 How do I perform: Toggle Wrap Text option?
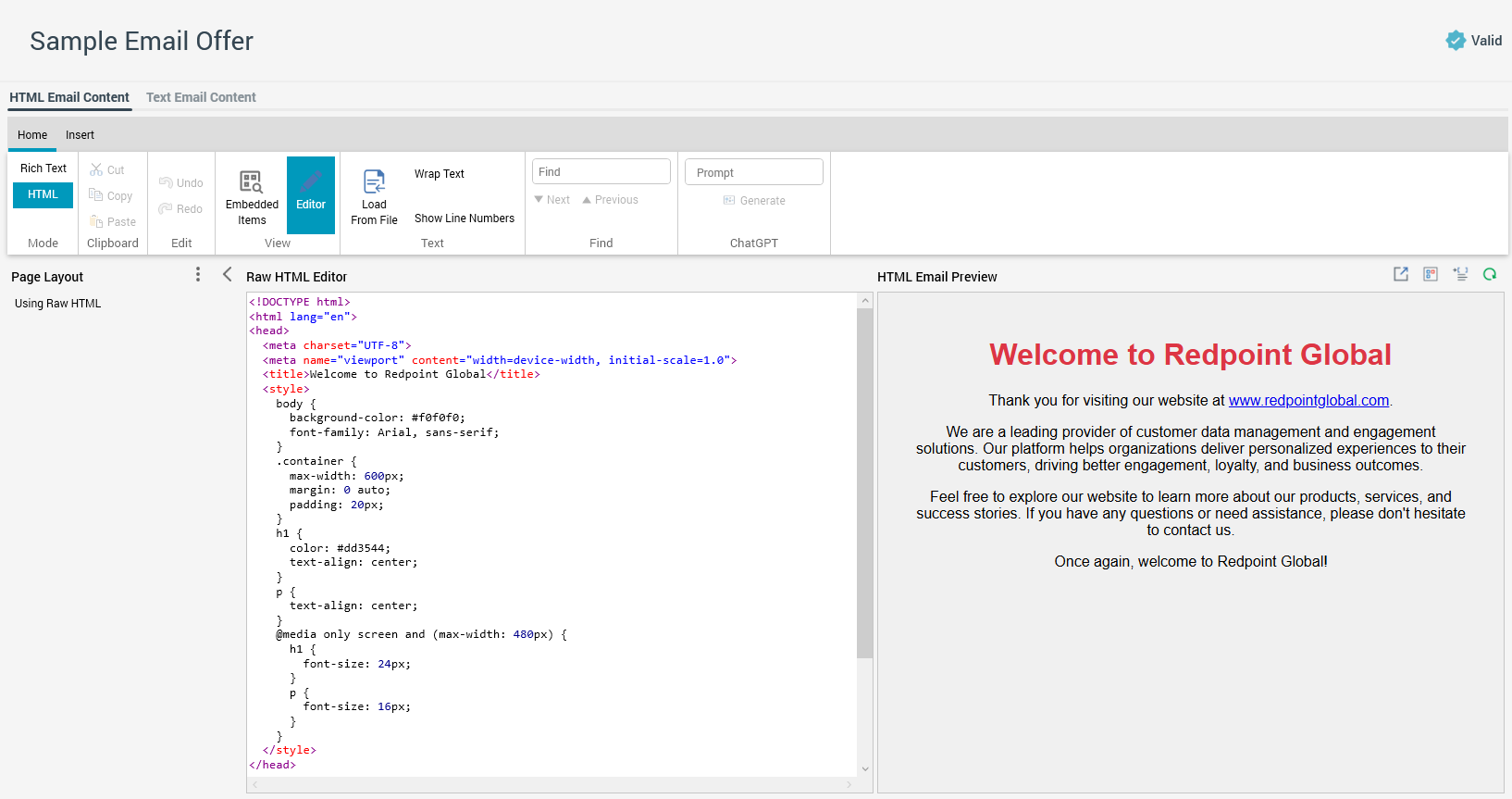[x=440, y=174]
